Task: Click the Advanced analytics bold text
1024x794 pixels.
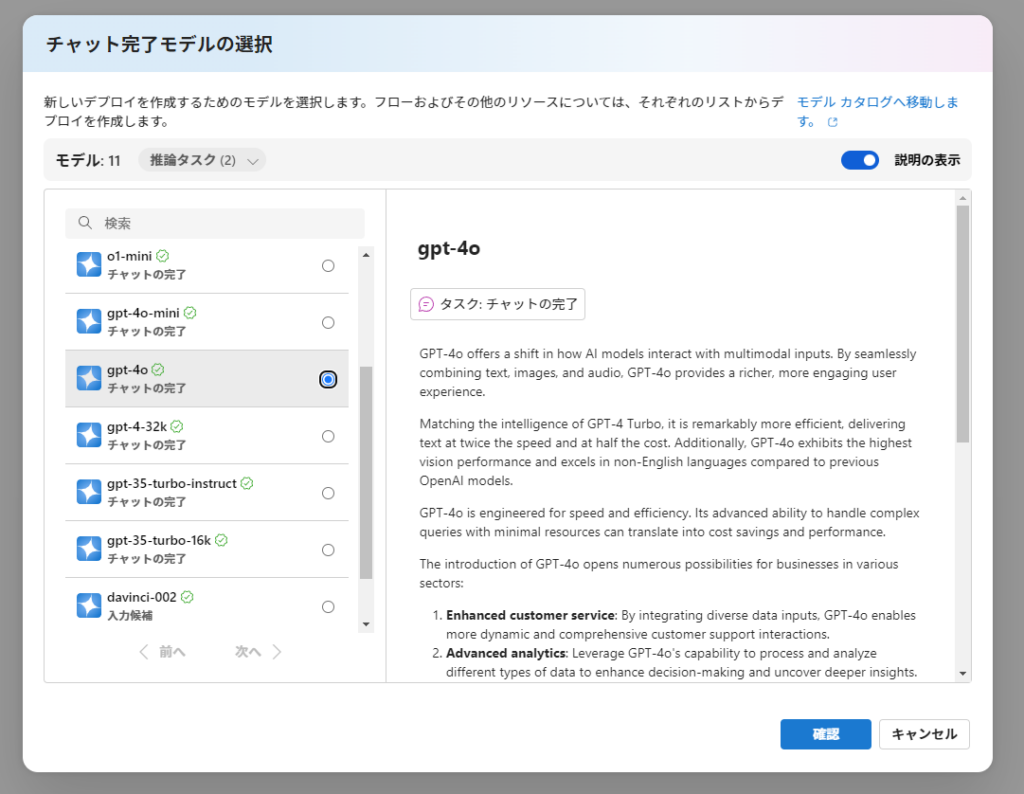Action: click(506, 653)
